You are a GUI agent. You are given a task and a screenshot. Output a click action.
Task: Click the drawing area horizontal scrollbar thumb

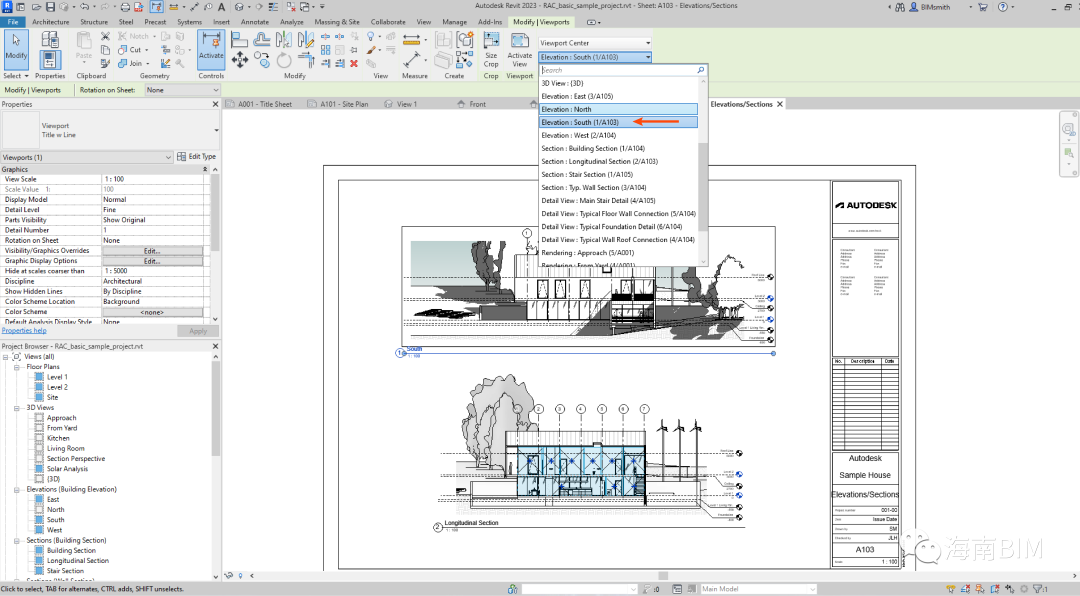(x=663, y=576)
